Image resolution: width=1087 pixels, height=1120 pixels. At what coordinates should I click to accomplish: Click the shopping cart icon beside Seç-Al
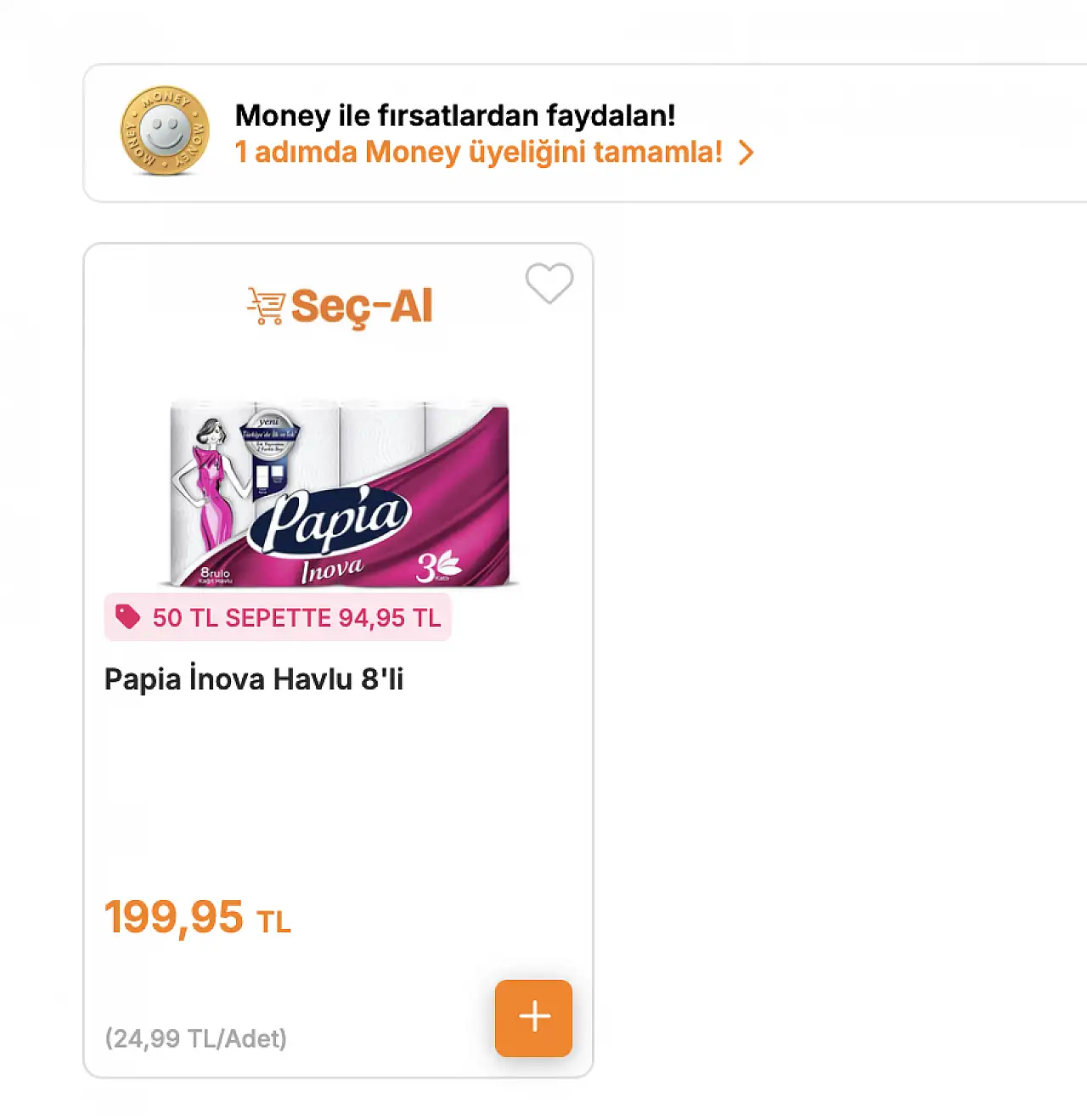pyautogui.click(x=266, y=306)
